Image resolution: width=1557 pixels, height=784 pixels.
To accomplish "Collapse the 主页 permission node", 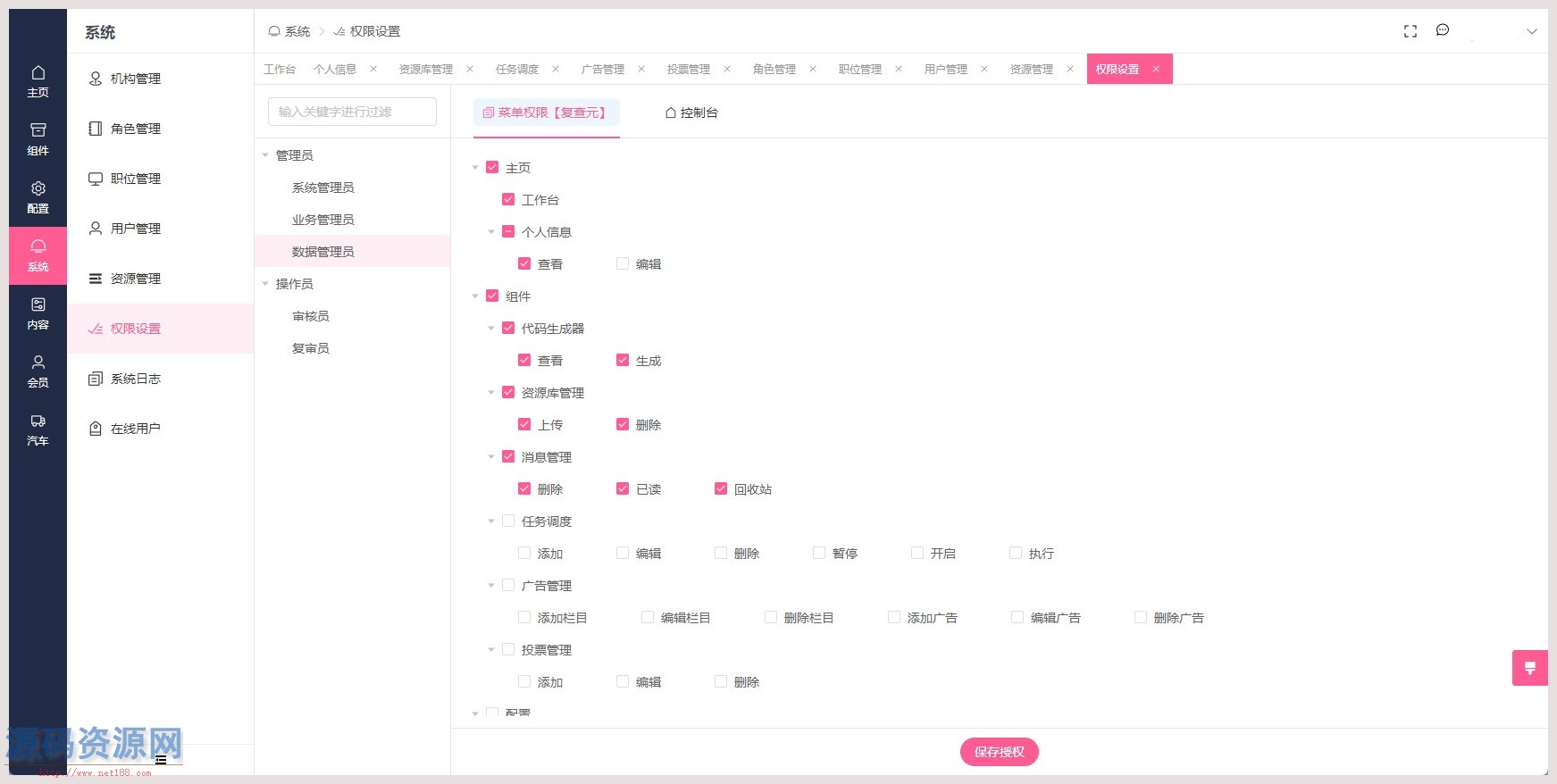I will click(475, 168).
